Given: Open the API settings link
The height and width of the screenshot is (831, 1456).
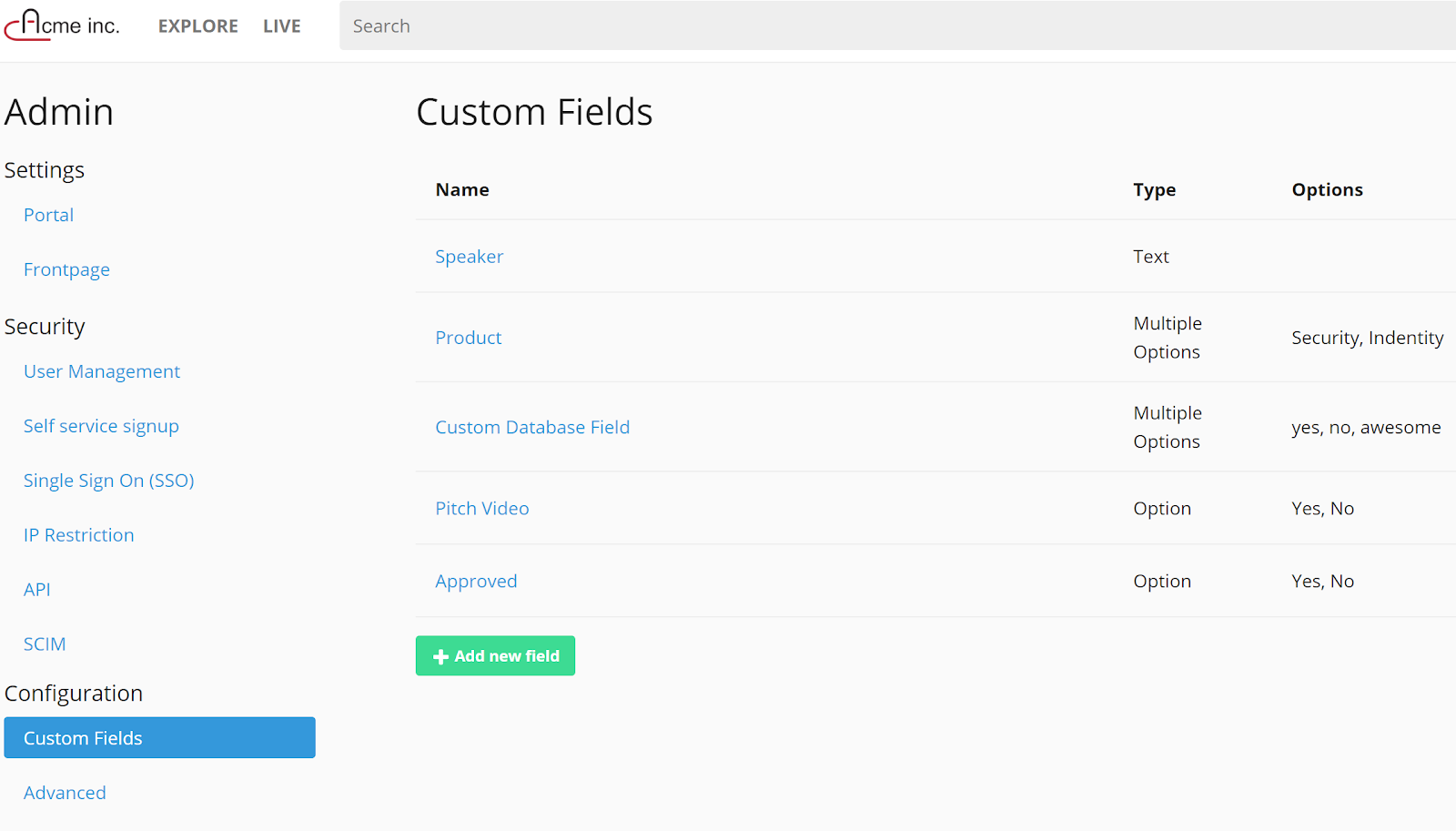Looking at the screenshot, I should pyautogui.click(x=37, y=591).
